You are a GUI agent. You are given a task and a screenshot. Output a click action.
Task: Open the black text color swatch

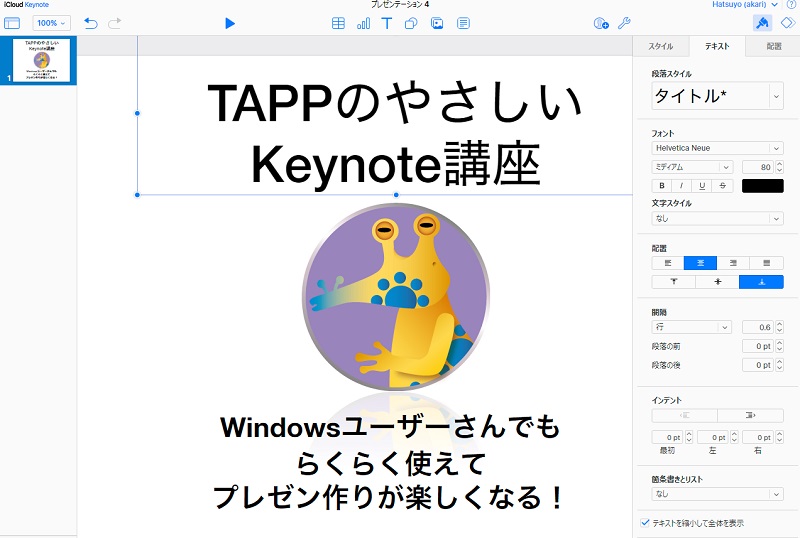click(762, 186)
